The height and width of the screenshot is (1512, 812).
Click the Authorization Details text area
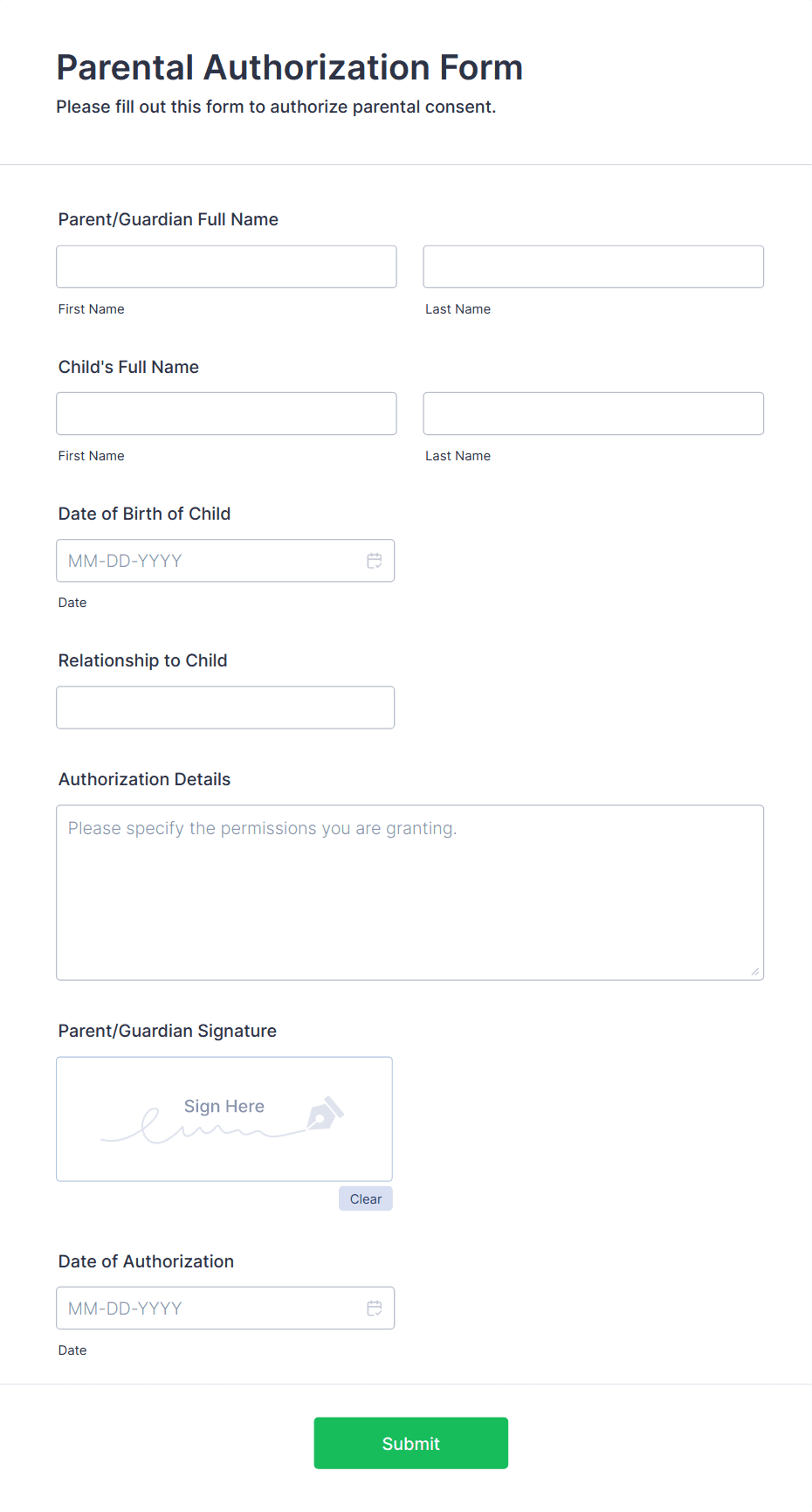pyautogui.click(x=409, y=893)
